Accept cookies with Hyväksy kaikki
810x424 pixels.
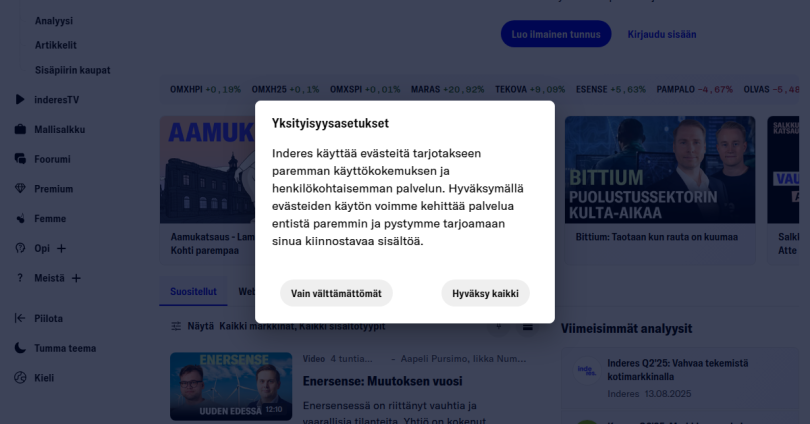coord(485,293)
